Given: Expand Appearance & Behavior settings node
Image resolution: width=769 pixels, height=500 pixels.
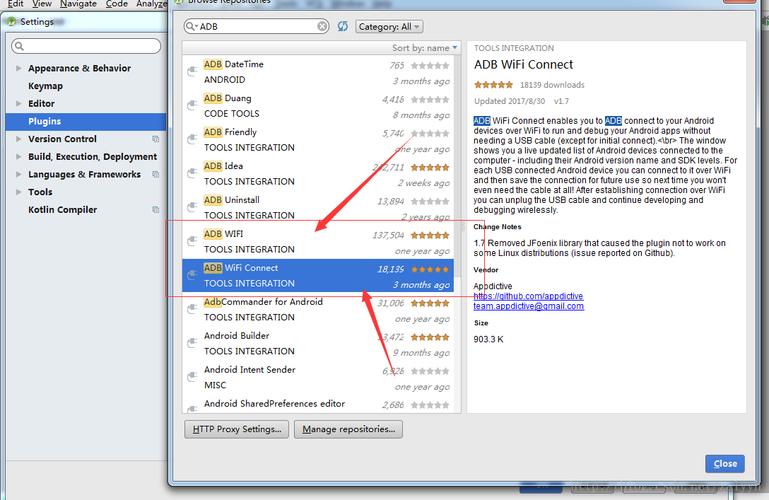Looking at the screenshot, I should click(x=19, y=68).
